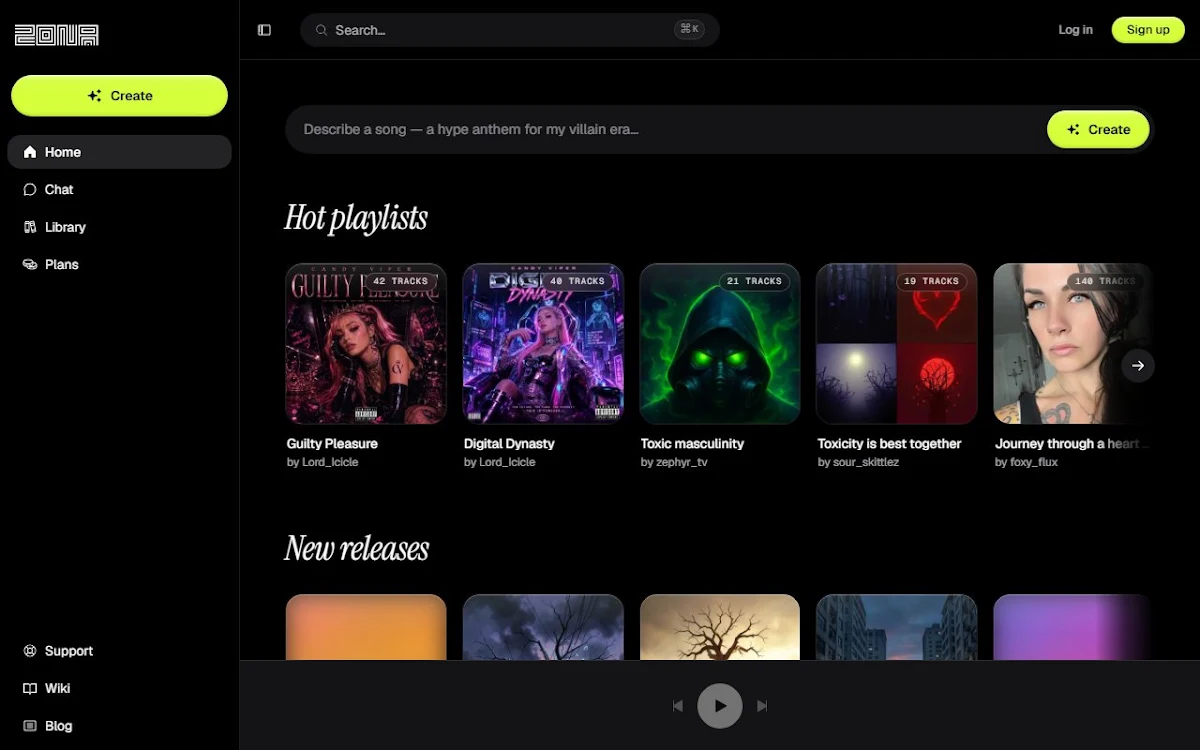Click the Zona logo in sidebar
Image resolution: width=1200 pixels, height=750 pixels.
tap(56, 35)
